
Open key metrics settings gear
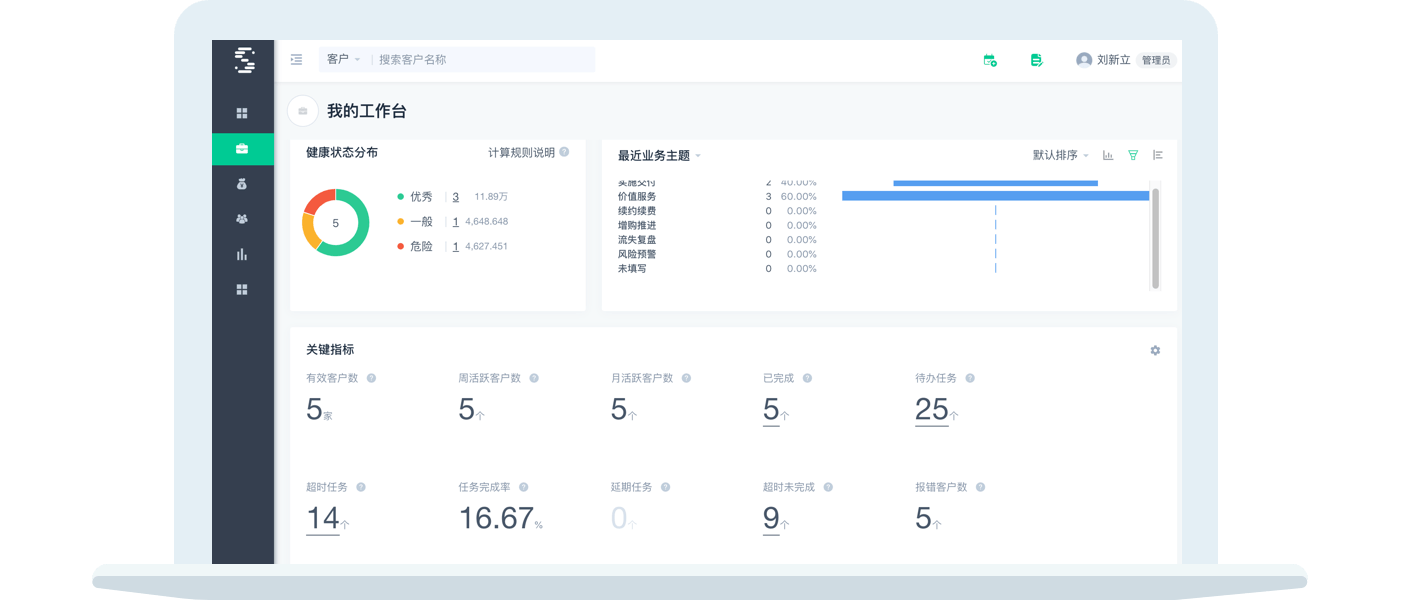point(1155,350)
